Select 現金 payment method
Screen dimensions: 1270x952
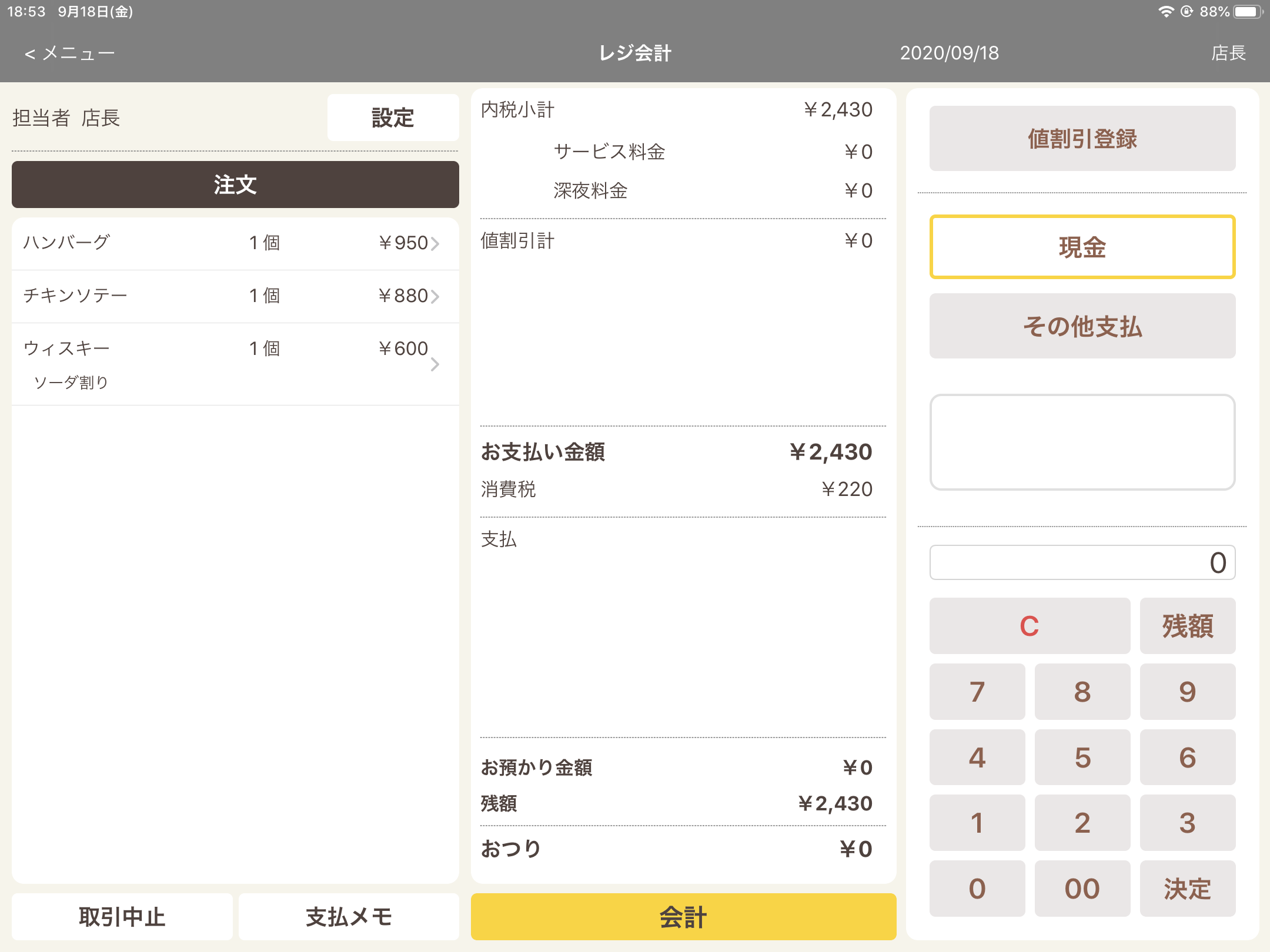tap(1082, 247)
